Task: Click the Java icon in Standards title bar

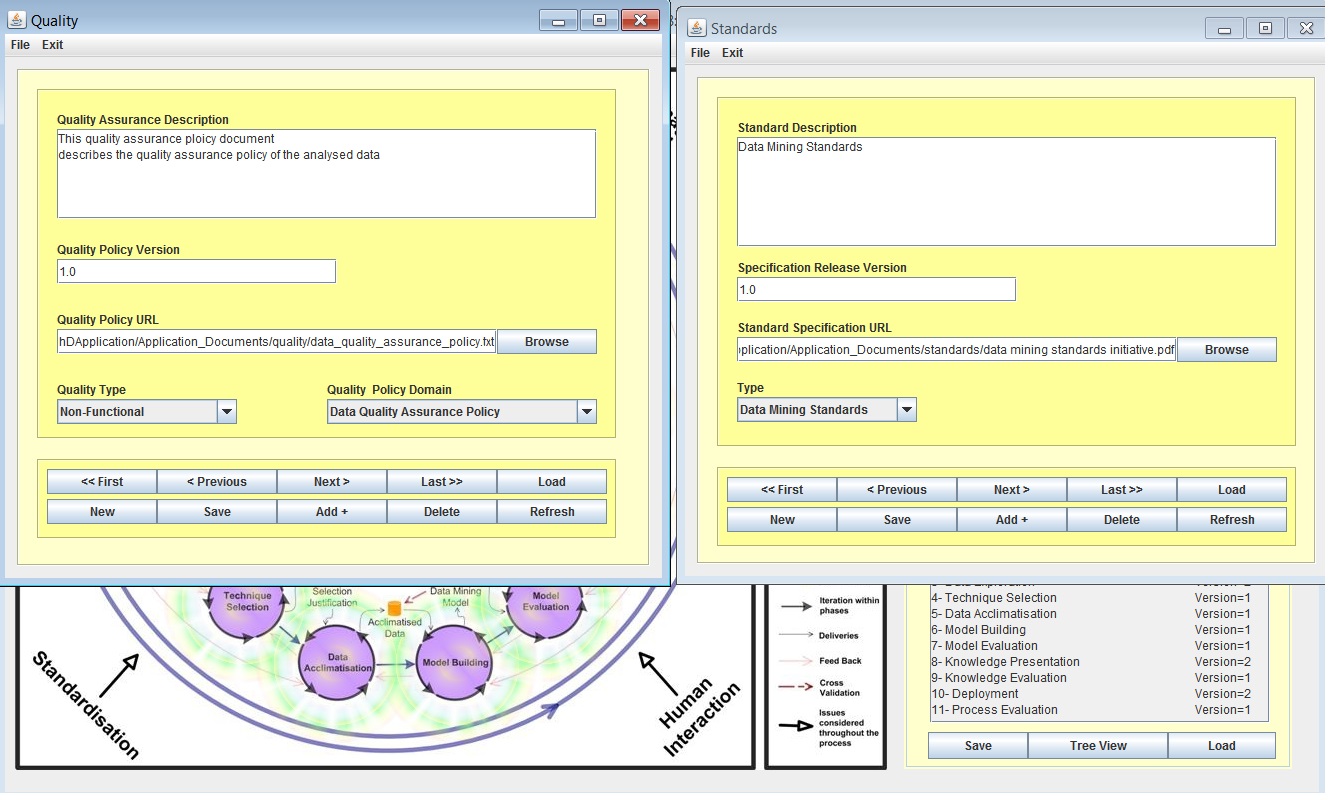Action: 696,28
